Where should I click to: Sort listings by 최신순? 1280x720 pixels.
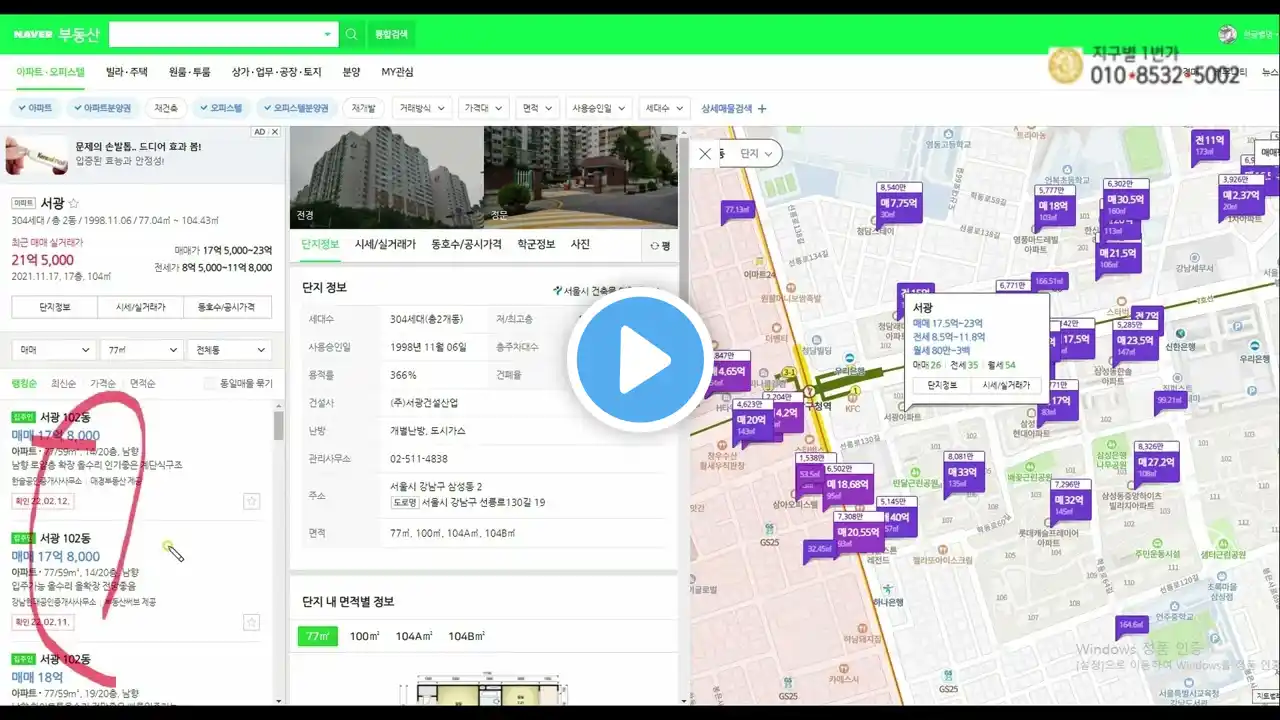(63, 383)
